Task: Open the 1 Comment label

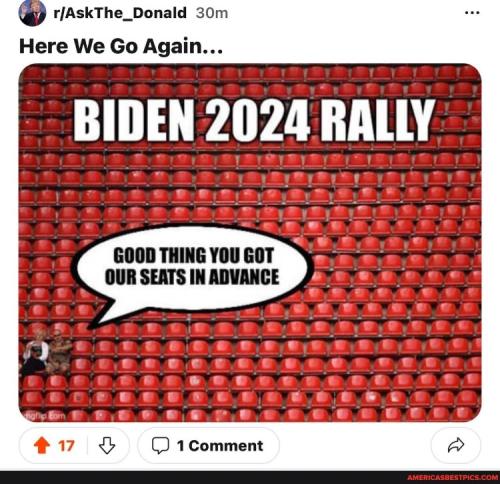Action: click(x=220, y=446)
